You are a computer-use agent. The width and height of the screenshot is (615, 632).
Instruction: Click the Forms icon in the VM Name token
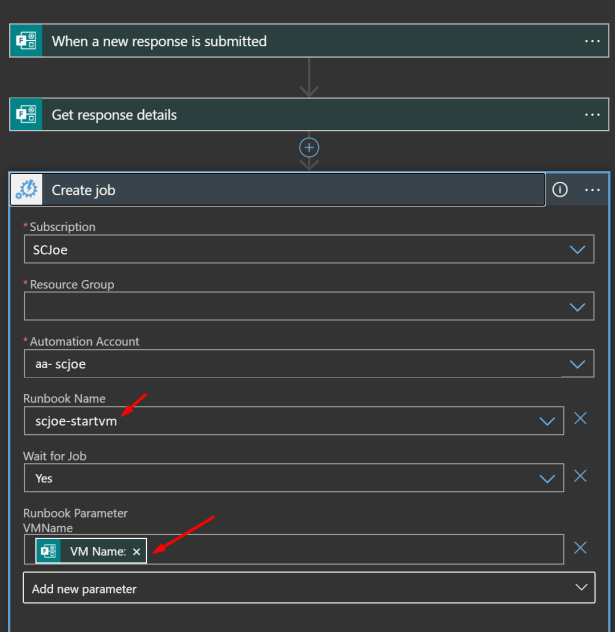tap(48, 551)
